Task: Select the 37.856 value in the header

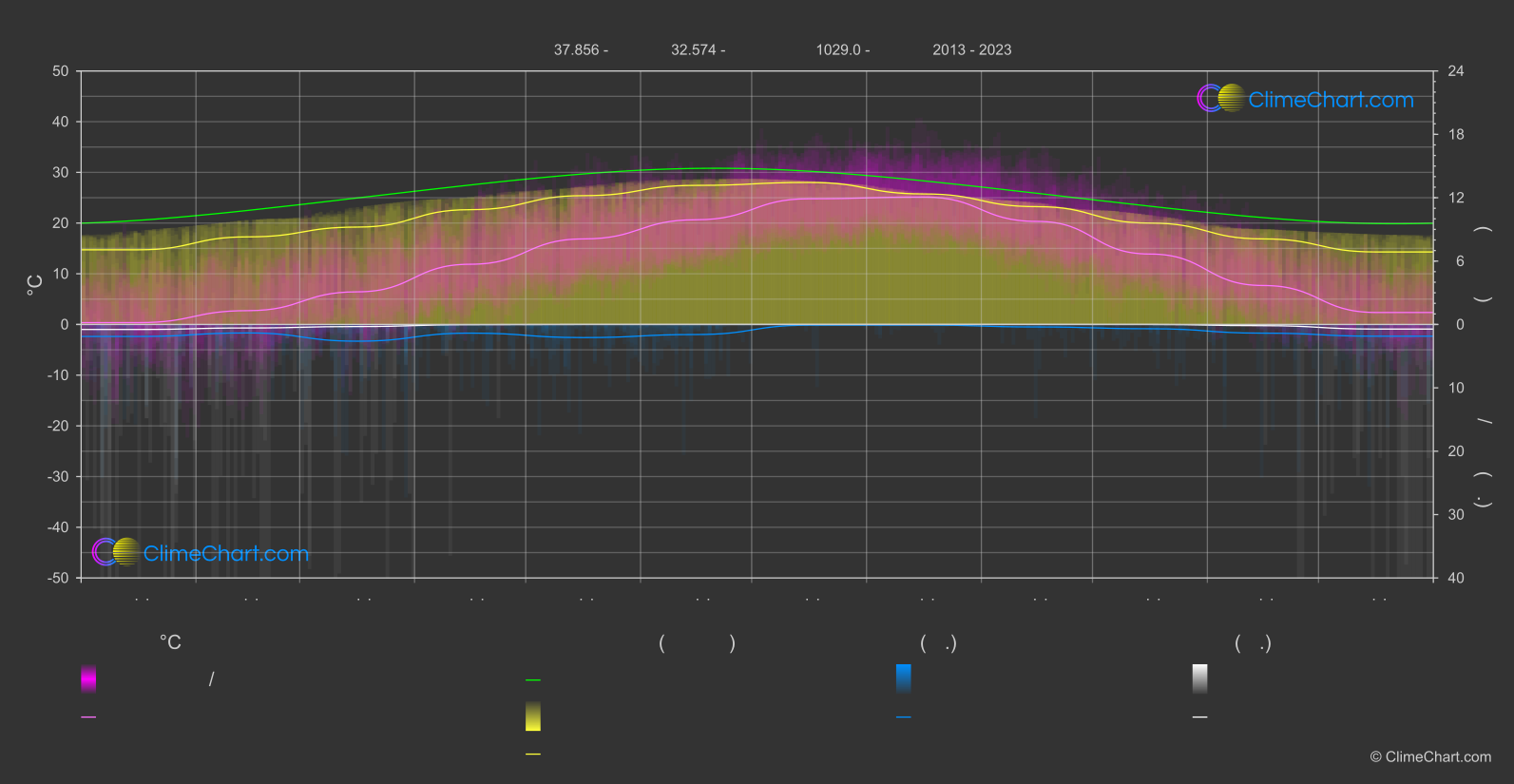Action: click(x=577, y=49)
